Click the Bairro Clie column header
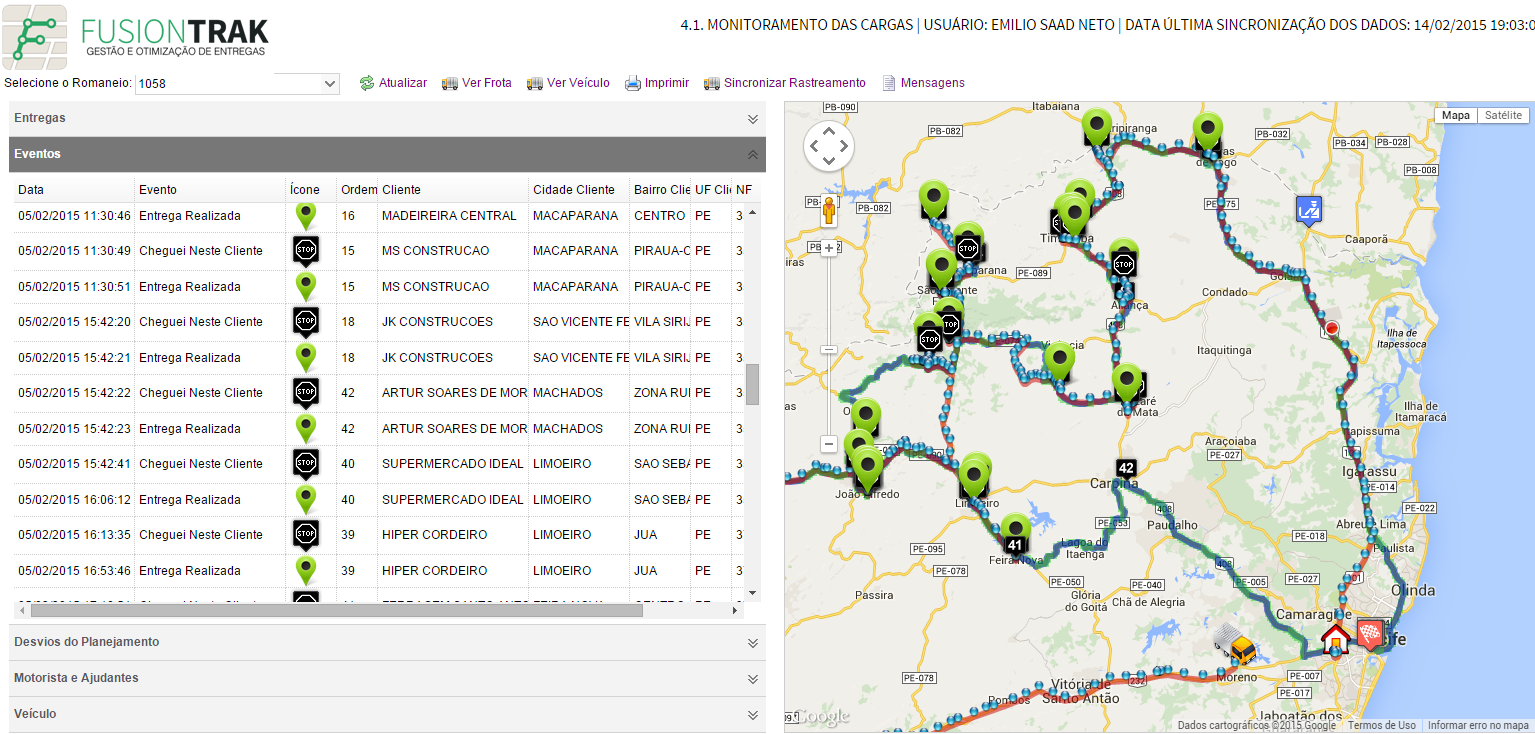This screenshot has height=734, width=1535. [x=661, y=189]
